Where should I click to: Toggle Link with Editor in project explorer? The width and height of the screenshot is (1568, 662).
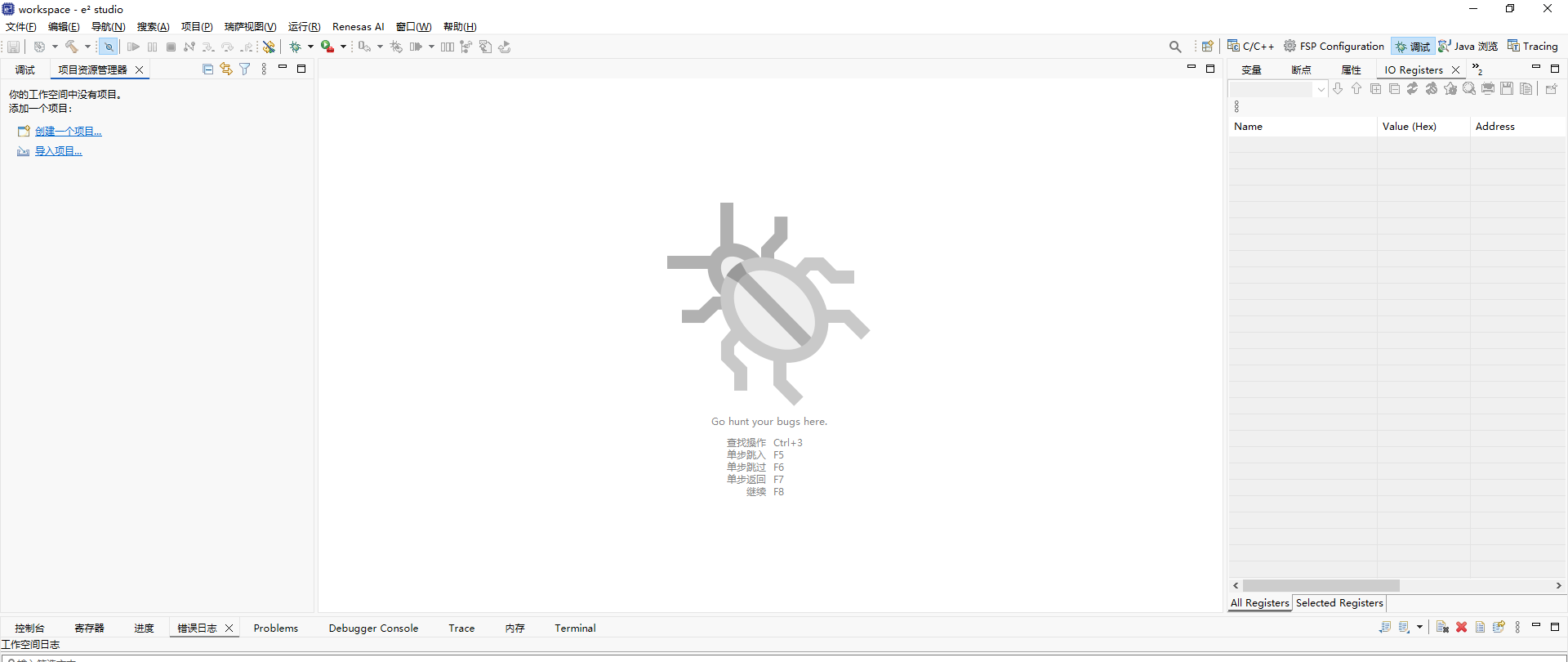[226, 69]
